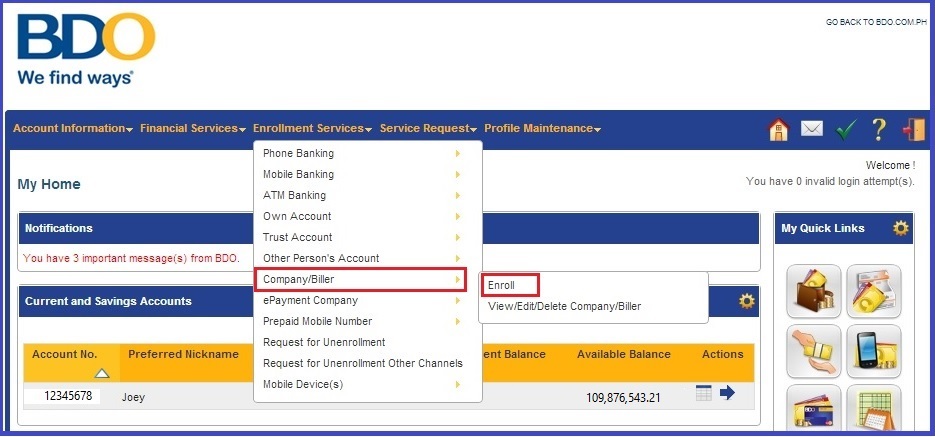
Task: Open the 3 important messages notification
Action: tap(131, 258)
